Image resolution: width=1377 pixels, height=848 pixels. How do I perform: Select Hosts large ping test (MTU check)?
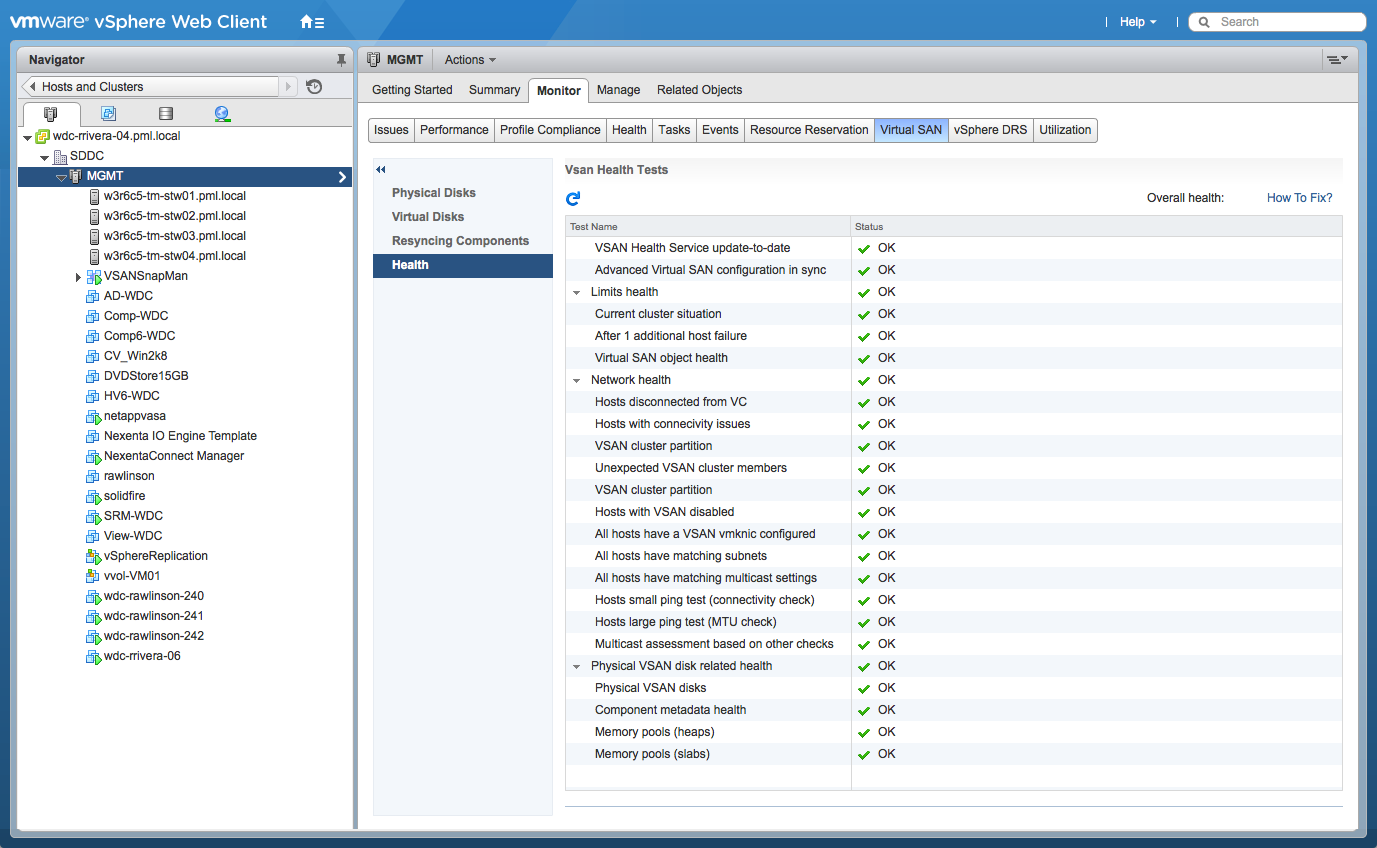pos(954,622)
